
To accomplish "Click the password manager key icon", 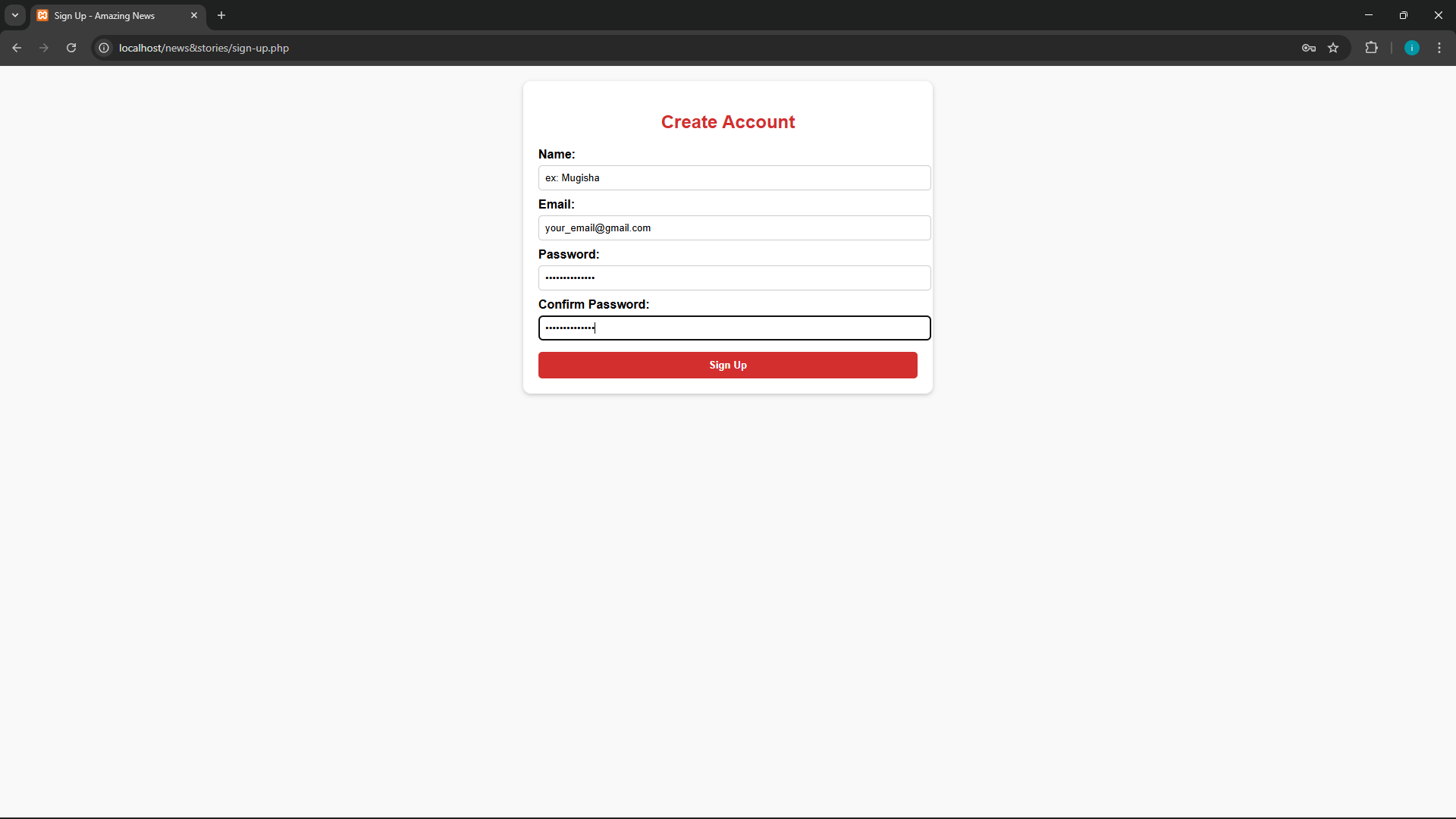I will (1309, 47).
